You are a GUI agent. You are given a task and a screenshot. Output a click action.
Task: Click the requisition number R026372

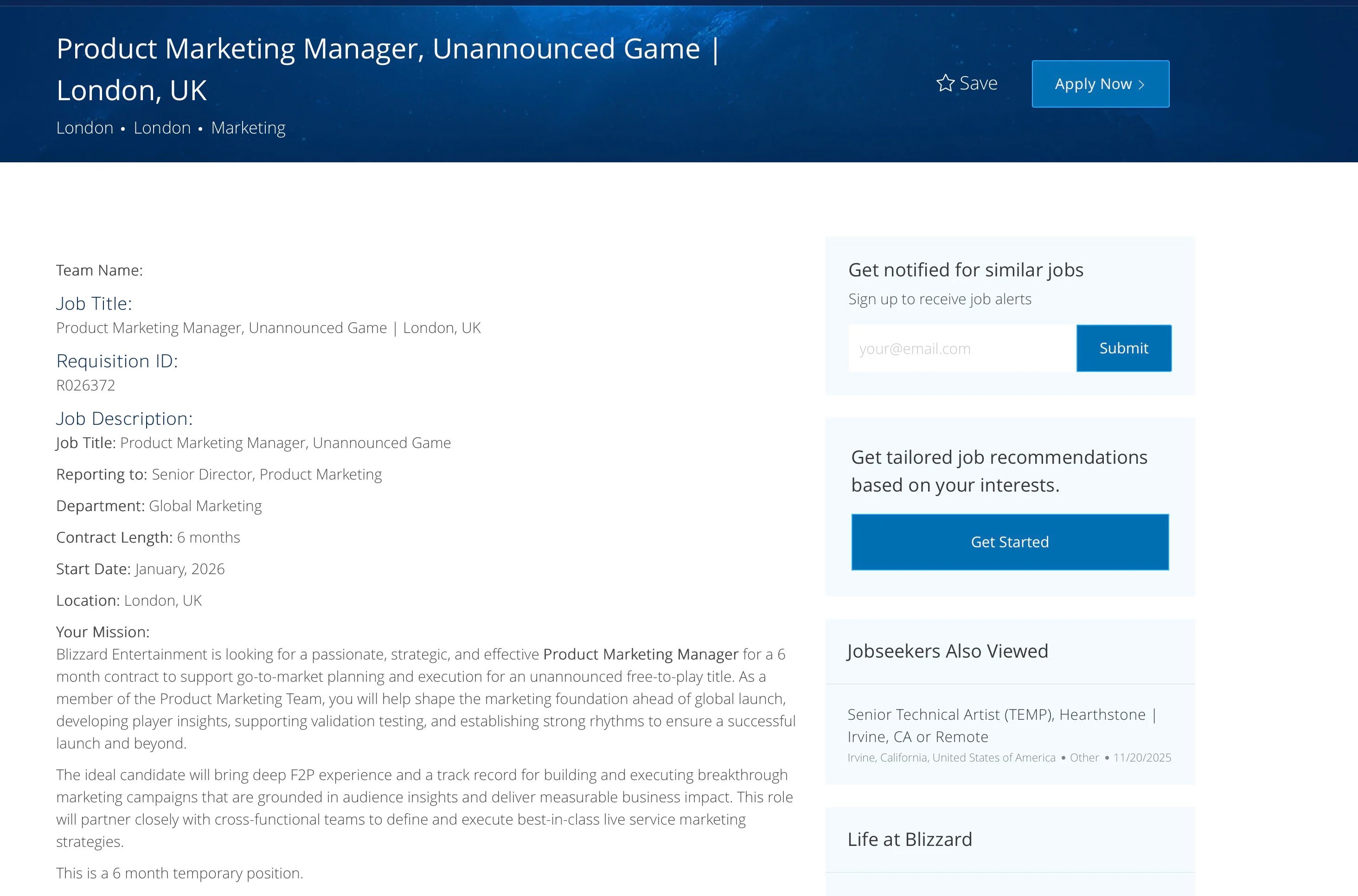click(x=86, y=385)
